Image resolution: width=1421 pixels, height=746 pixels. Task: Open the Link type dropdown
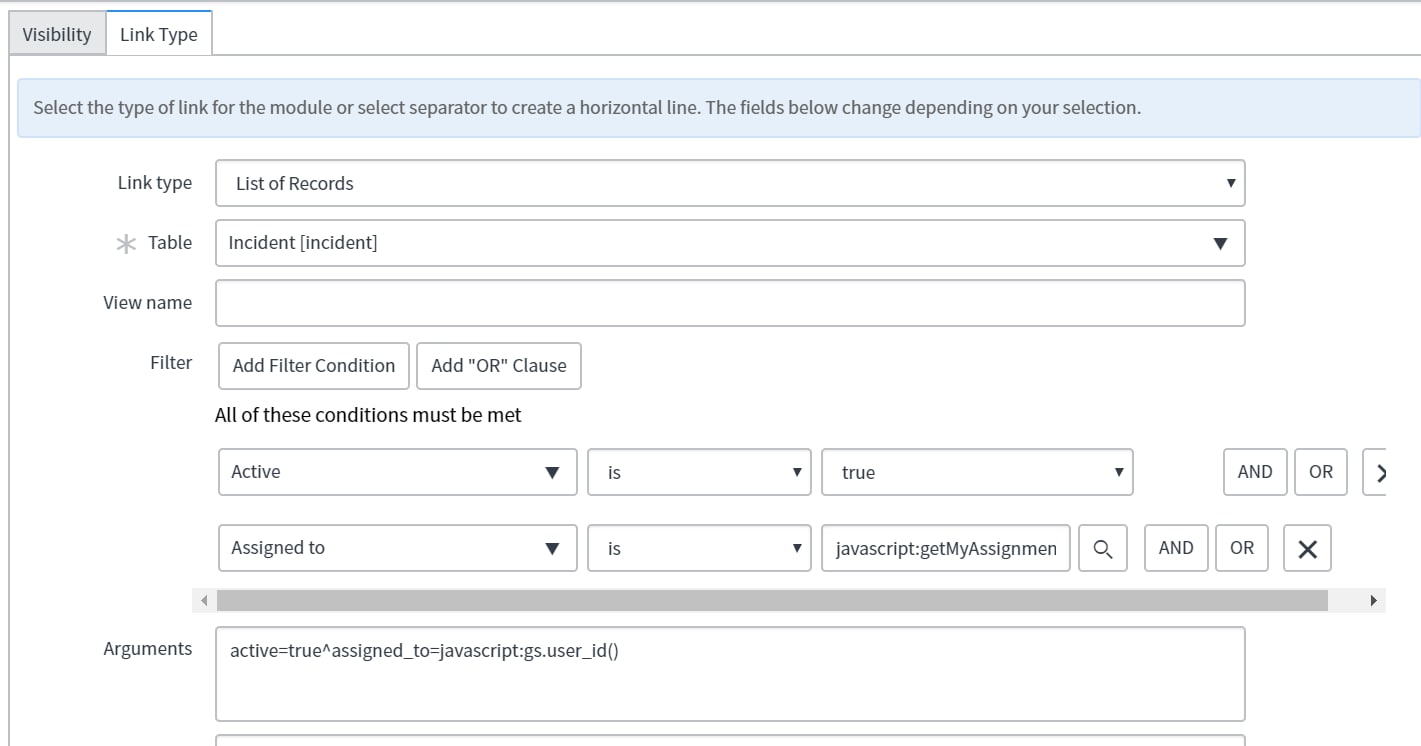730,183
